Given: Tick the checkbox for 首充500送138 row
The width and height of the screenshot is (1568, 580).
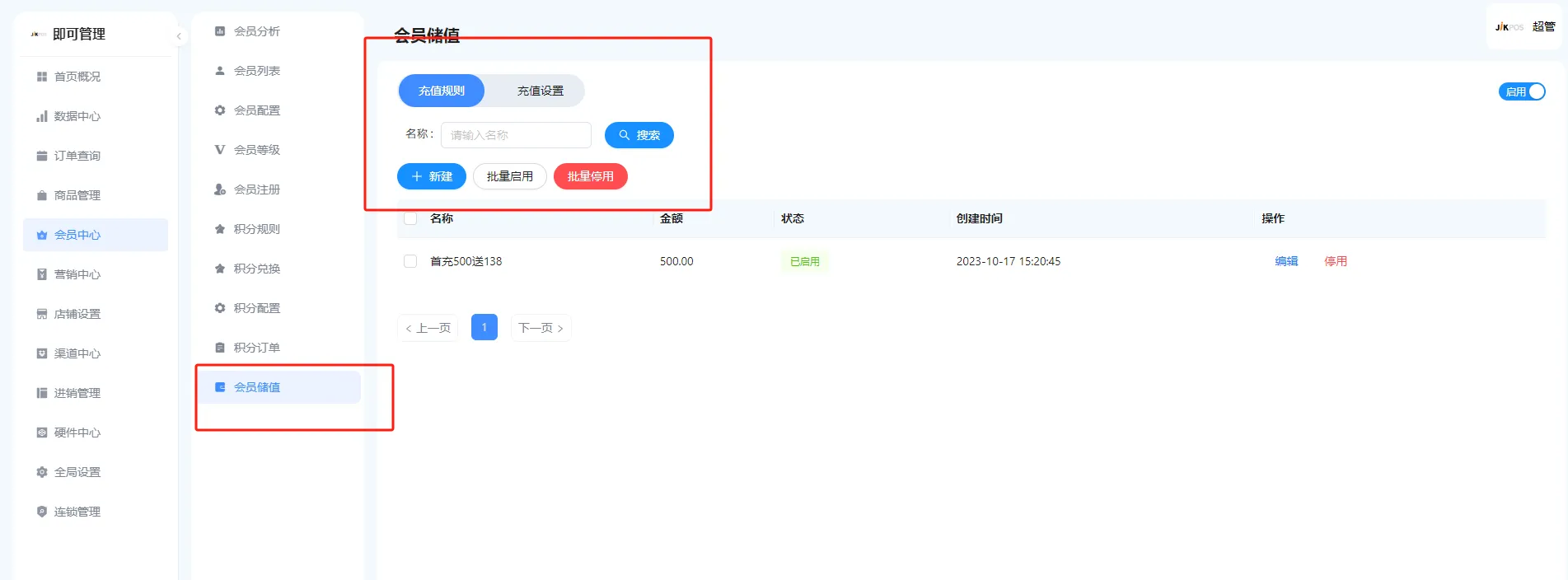Looking at the screenshot, I should coord(410,261).
